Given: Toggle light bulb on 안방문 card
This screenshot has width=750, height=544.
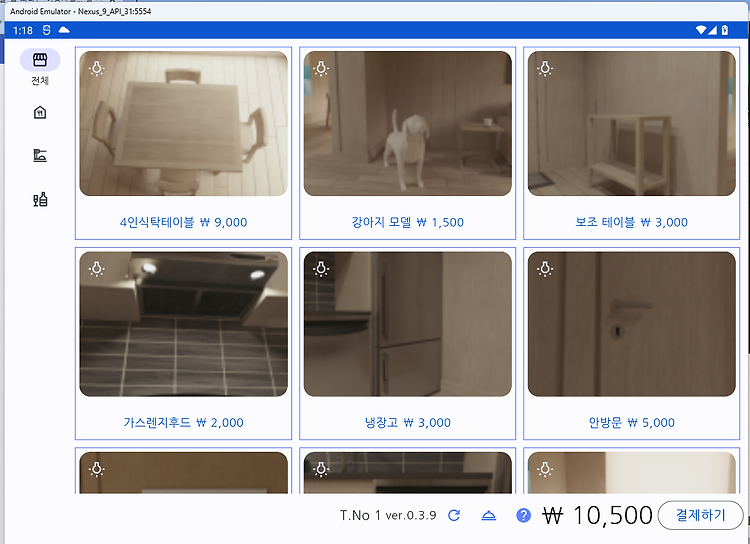Looking at the screenshot, I should tap(545, 269).
